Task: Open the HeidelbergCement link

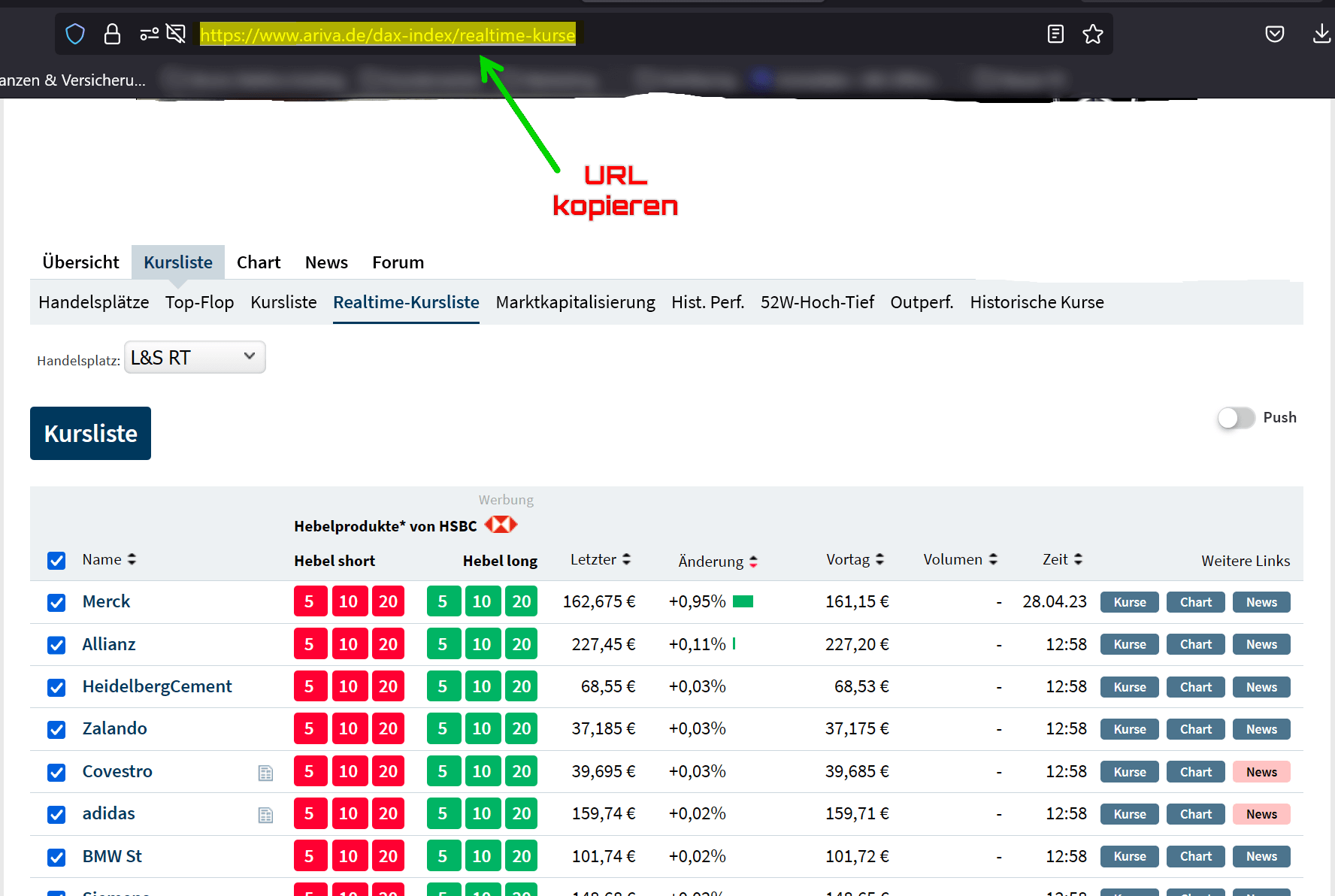Action: click(157, 686)
